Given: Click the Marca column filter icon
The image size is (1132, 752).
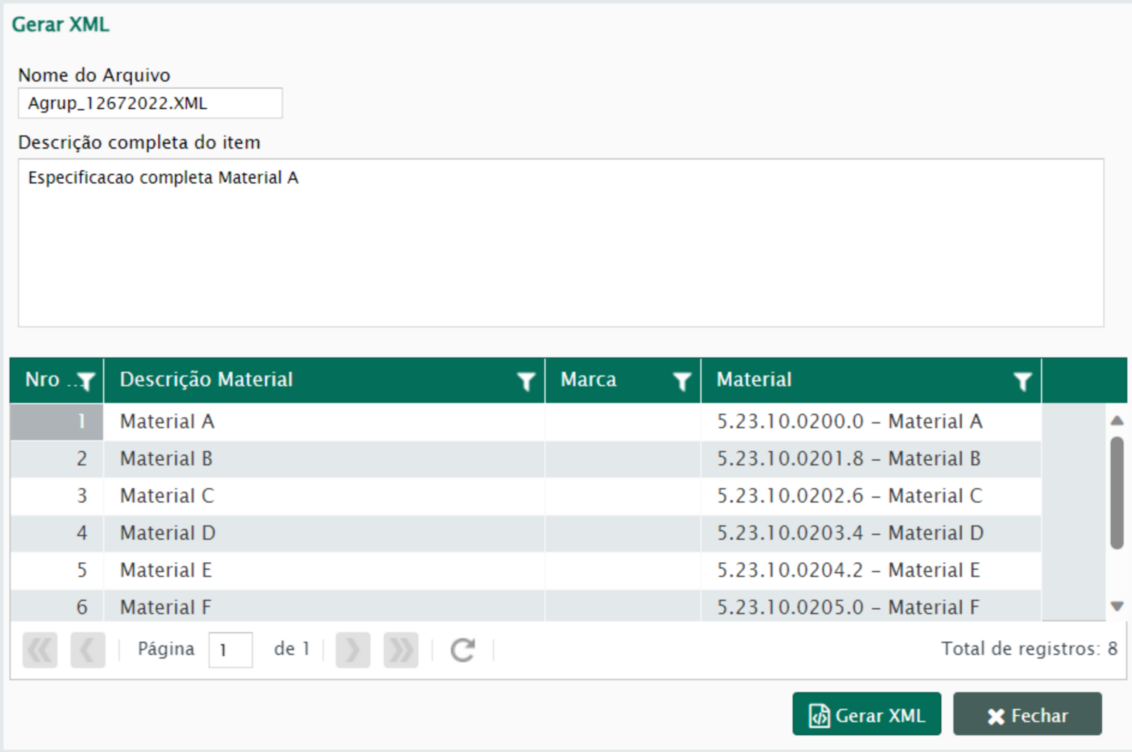Looking at the screenshot, I should [x=682, y=381].
